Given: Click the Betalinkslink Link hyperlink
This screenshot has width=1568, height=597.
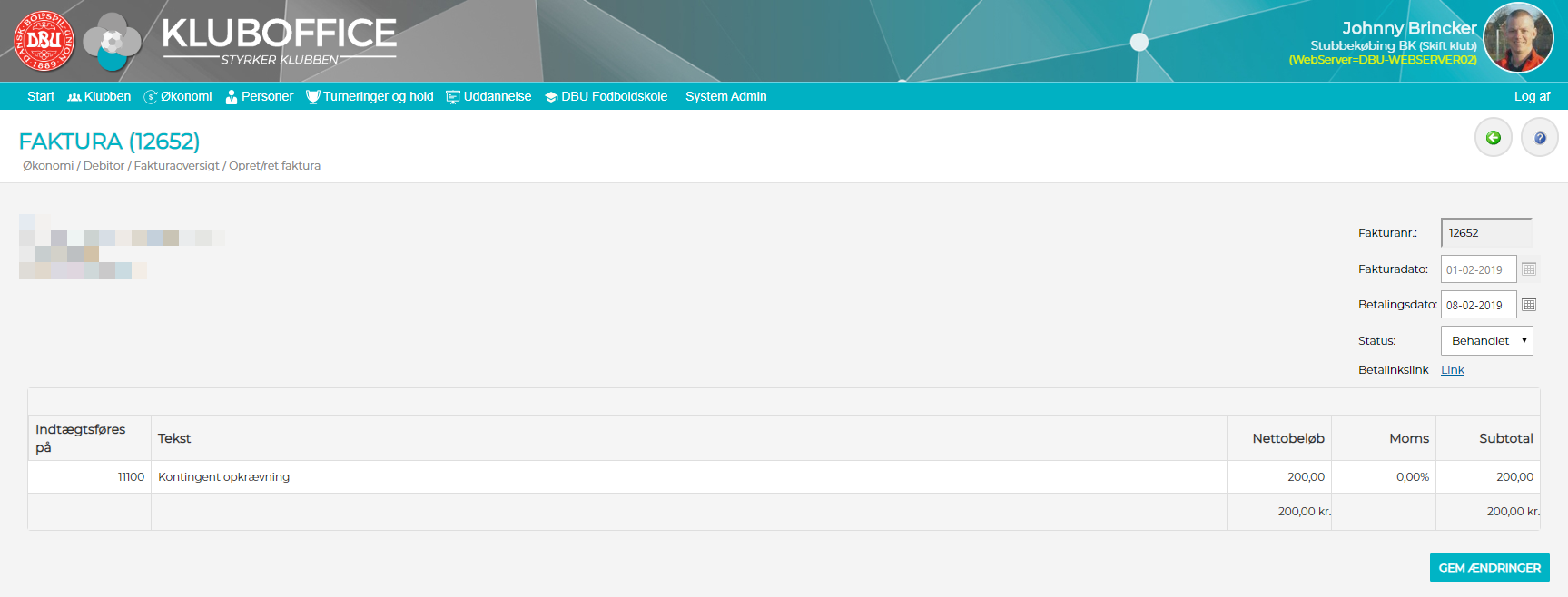Looking at the screenshot, I should 1452,370.
